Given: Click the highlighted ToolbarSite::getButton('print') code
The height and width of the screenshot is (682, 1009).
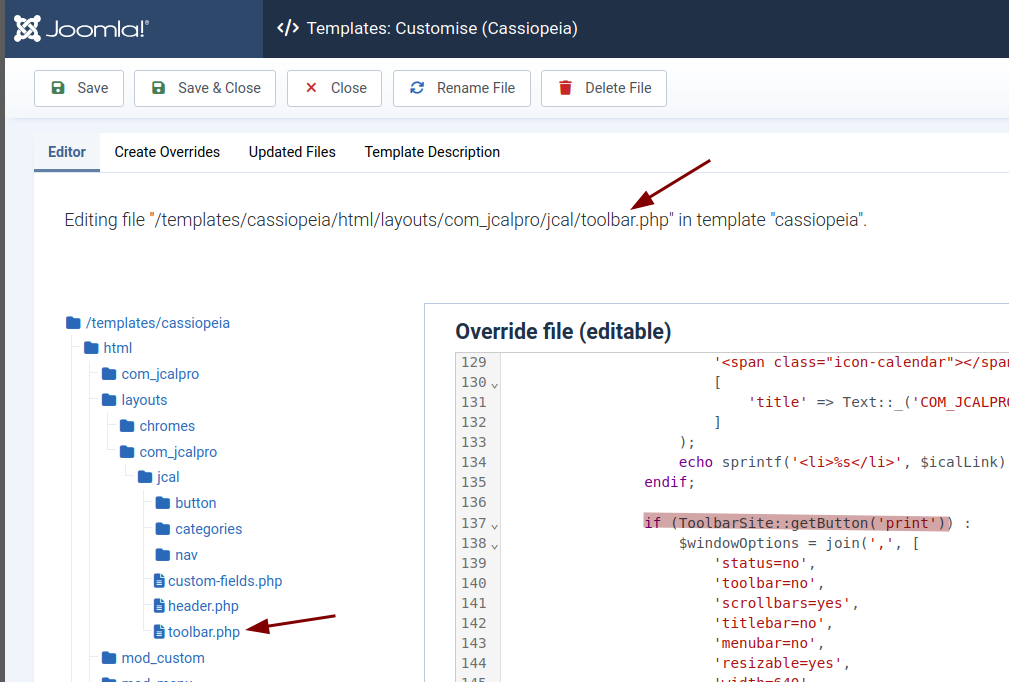Looking at the screenshot, I should [x=797, y=522].
